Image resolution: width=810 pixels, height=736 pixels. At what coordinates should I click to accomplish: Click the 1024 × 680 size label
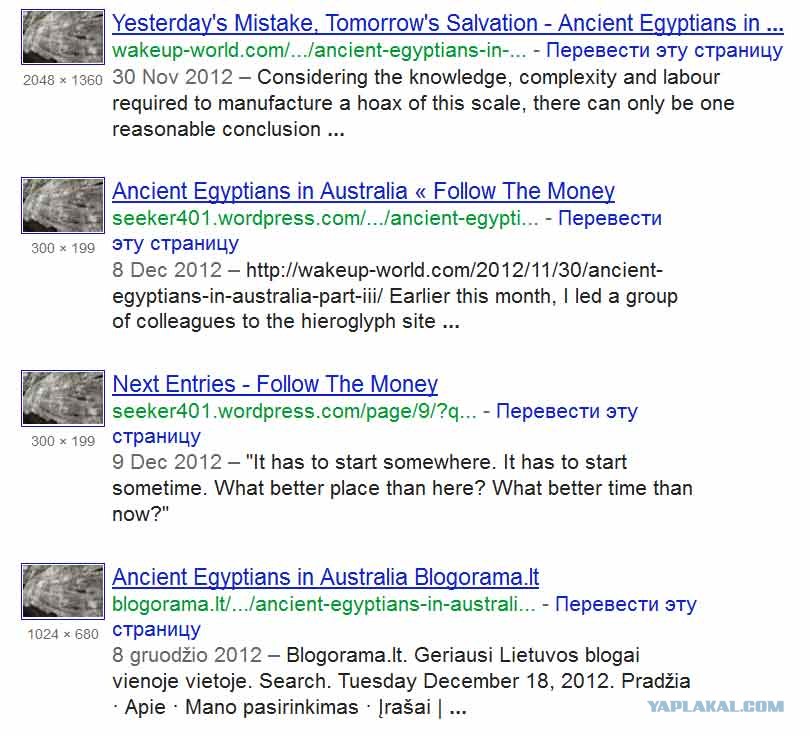tap(63, 634)
